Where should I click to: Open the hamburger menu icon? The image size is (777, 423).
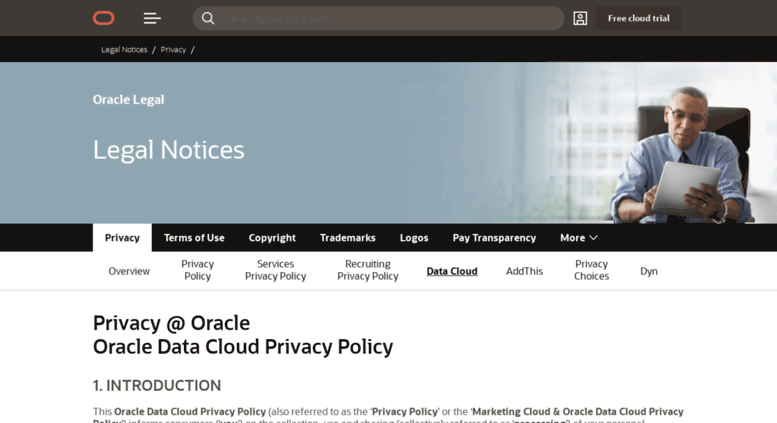pyautogui.click(x=152, y=18)
